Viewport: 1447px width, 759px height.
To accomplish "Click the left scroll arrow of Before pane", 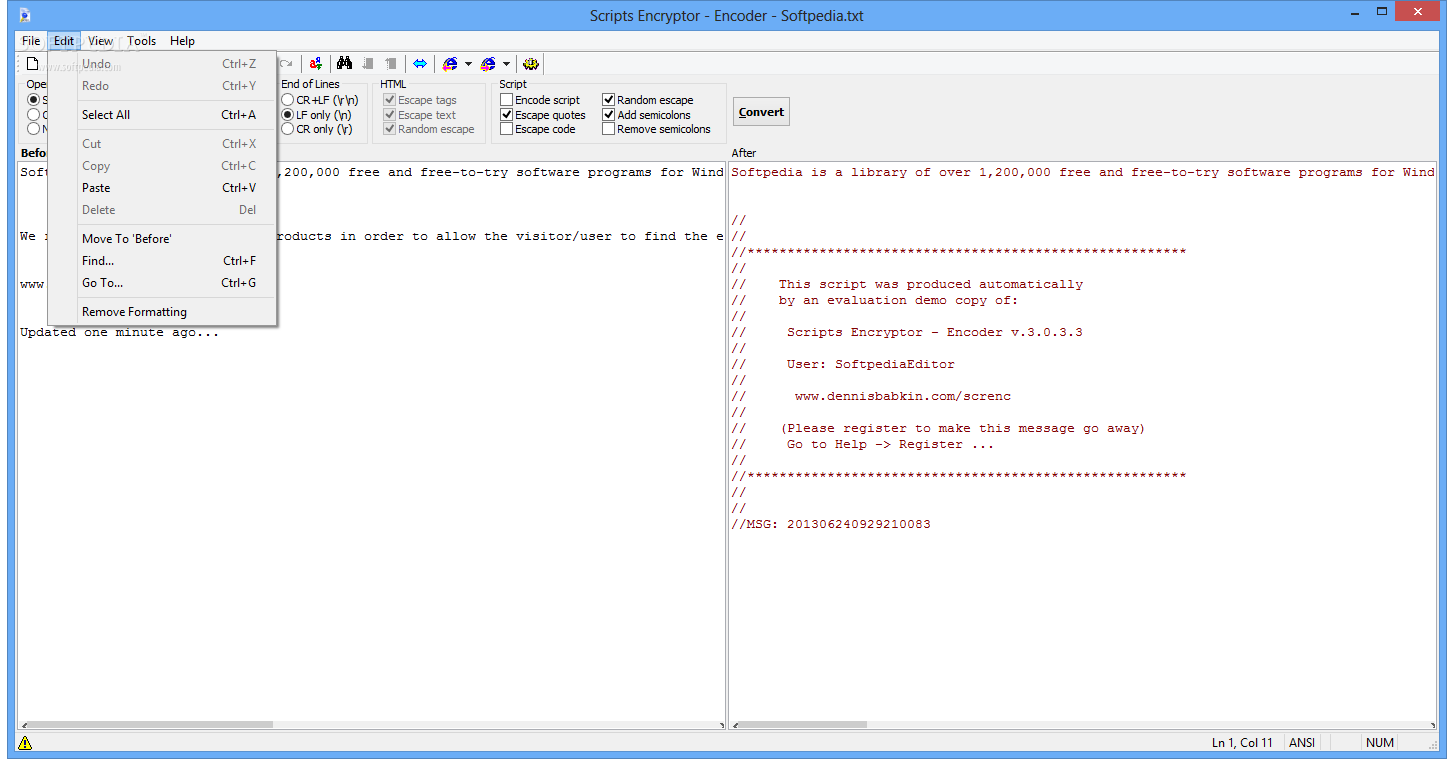I will [23, 725].
